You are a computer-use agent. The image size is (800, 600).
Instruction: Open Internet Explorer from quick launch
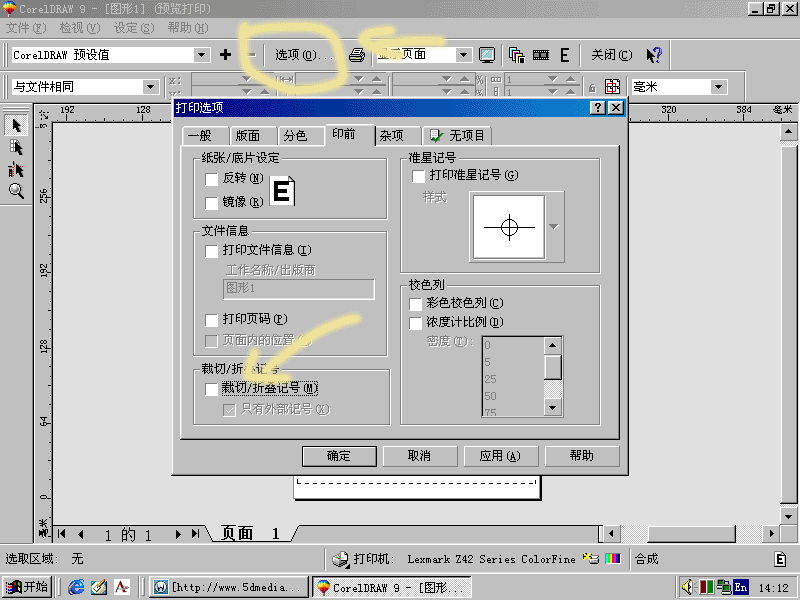click(x=77, y=587)
